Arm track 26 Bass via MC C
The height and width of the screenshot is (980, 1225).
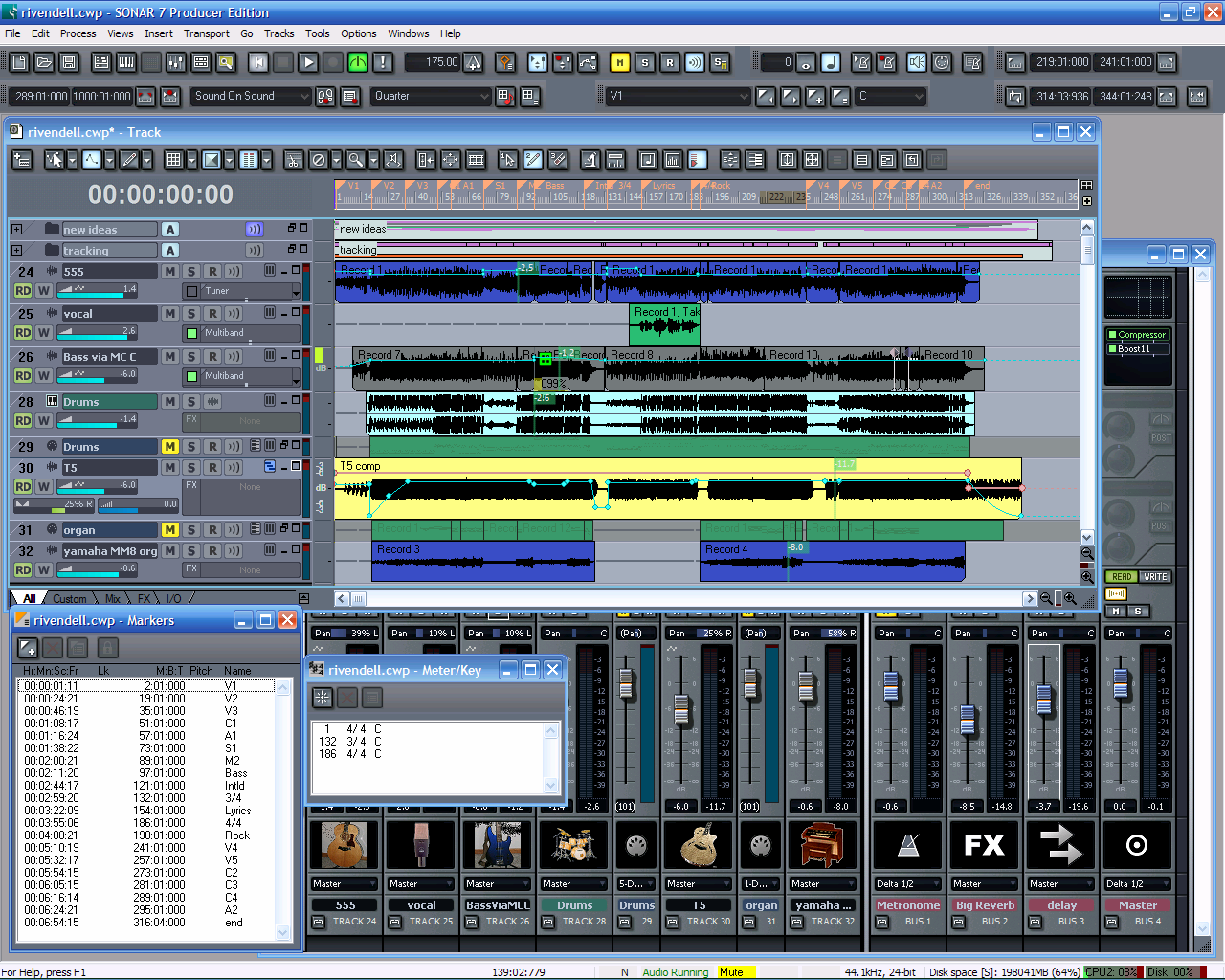pos(212,357)
